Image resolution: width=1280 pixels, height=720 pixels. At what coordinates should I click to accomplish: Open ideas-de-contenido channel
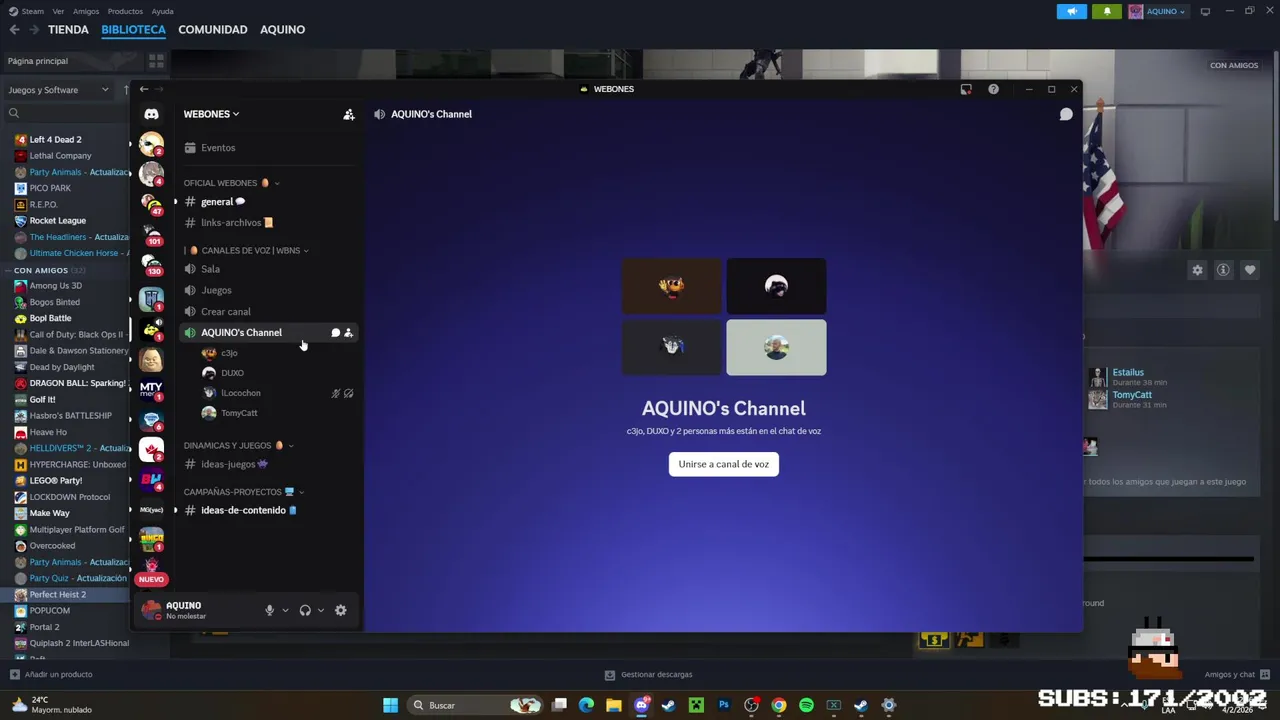(x=268, y=510)
